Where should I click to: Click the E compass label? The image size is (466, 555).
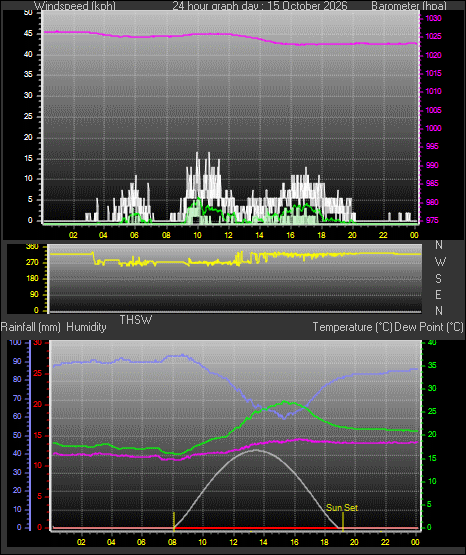pyautogui.click(x=438, y=294)
